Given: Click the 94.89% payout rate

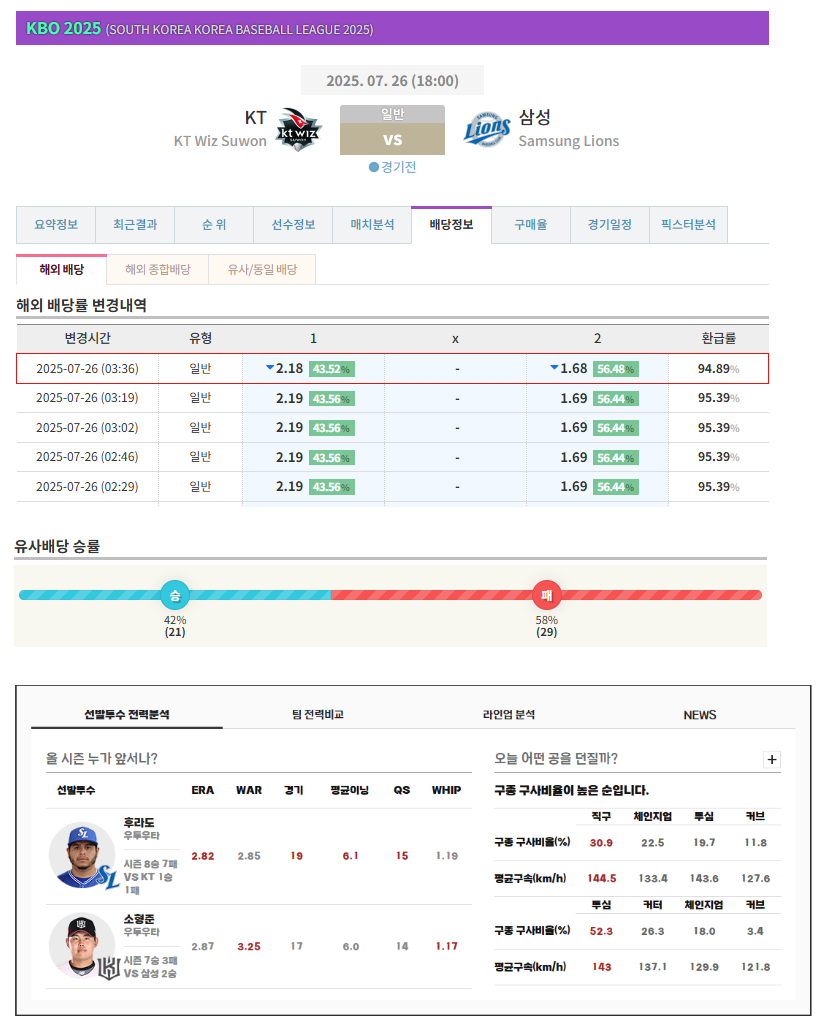Looking at the screenshot, I should click(x=719, y=369).
